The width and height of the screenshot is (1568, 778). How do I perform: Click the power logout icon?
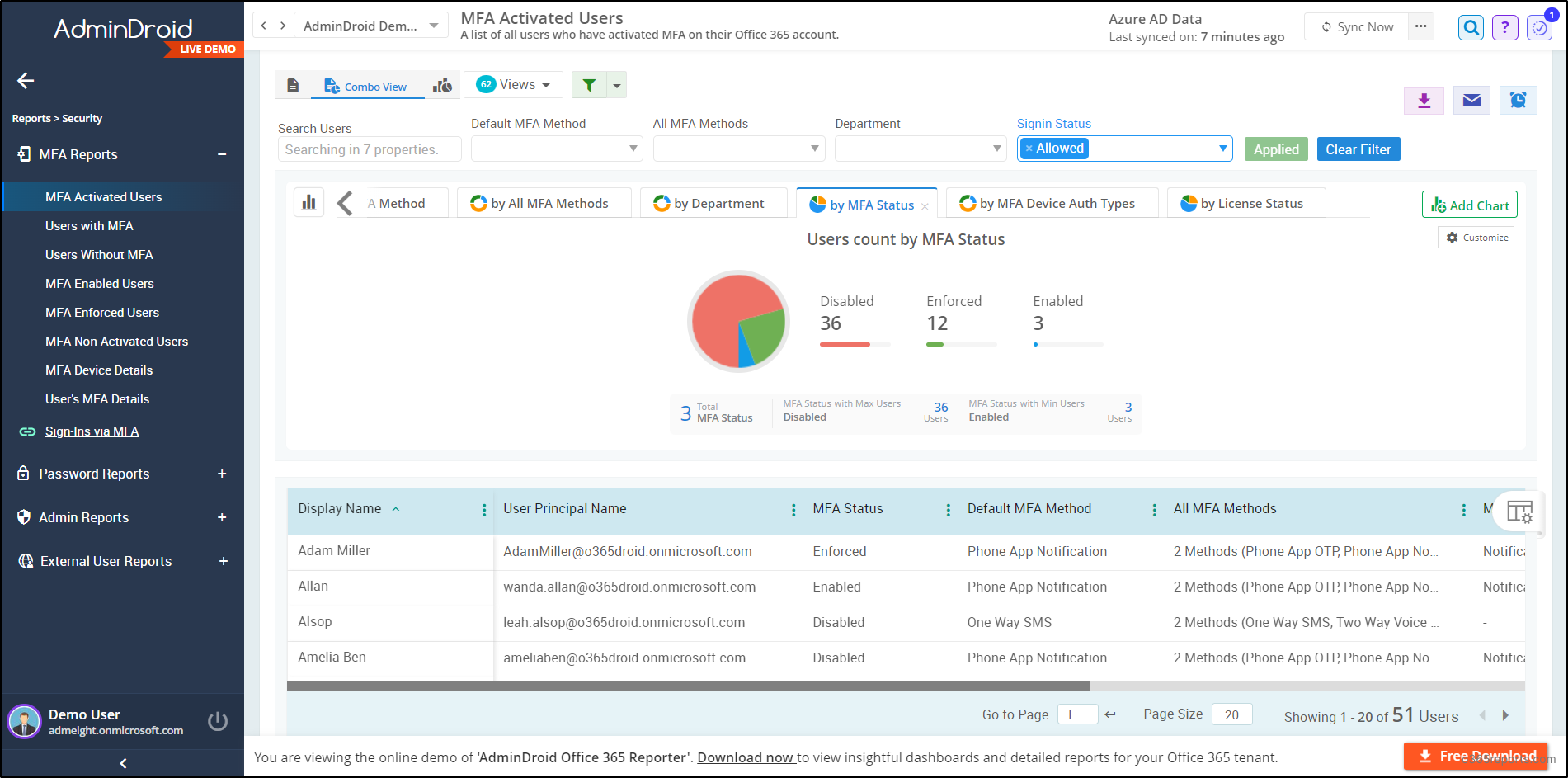pos(218,721)
